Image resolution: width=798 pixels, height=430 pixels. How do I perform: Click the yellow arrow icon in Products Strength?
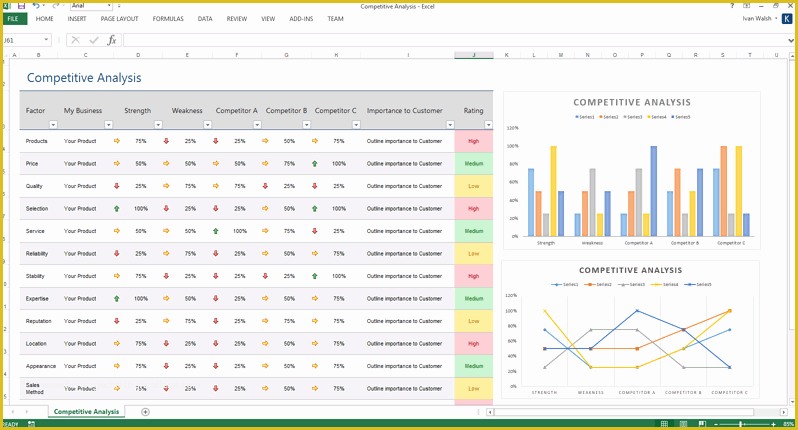[117, 141]
